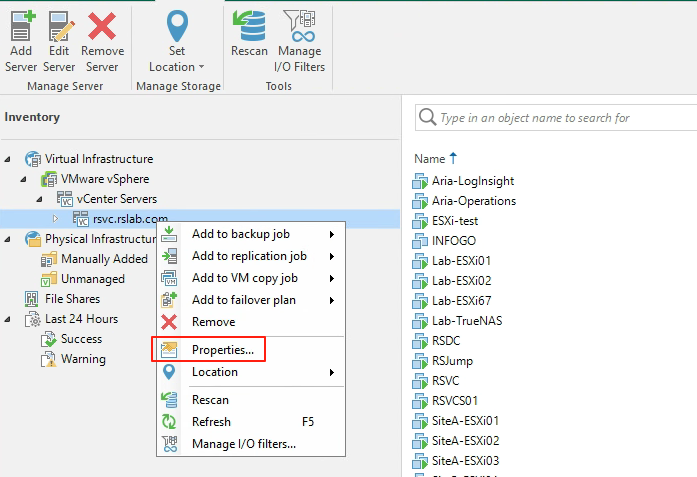The height and width of the screenshot is (477, 697).
Task: Expand Add to replication job submenu arrow
Action: point(332,257)
